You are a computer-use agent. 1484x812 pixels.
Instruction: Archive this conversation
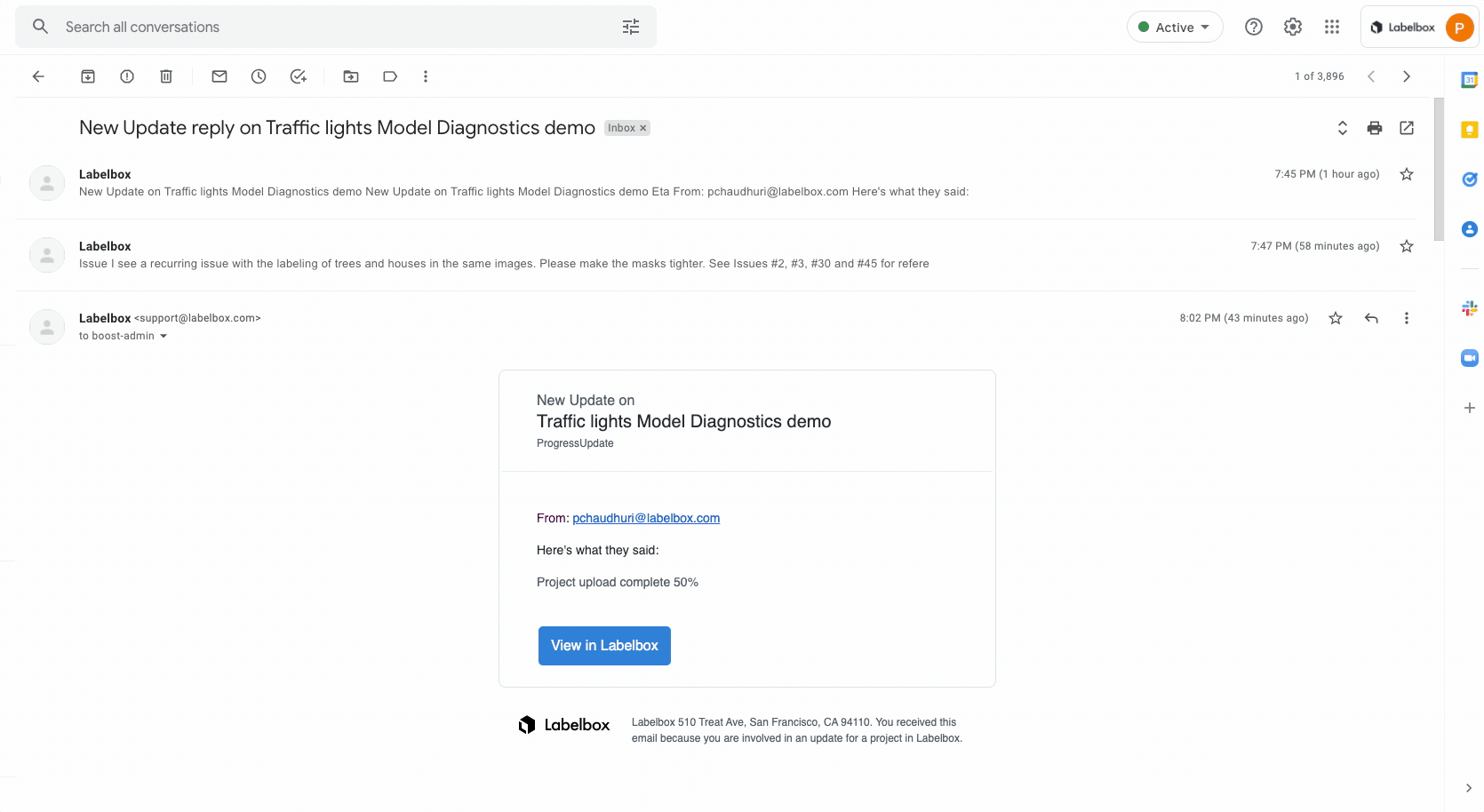pyautogui.click(x=88, y=76)
